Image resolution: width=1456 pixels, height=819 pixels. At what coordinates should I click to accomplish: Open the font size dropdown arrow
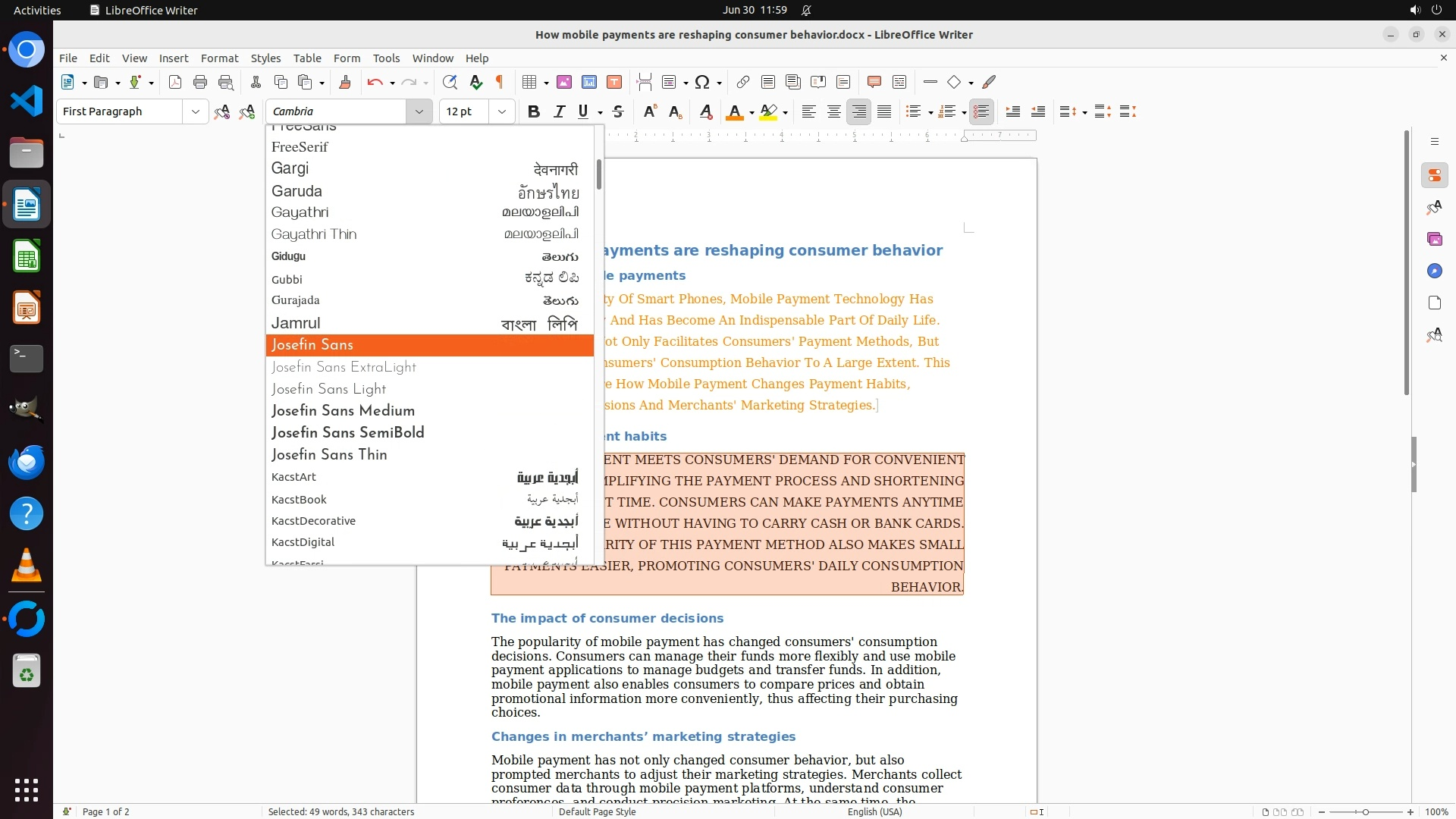501,111
